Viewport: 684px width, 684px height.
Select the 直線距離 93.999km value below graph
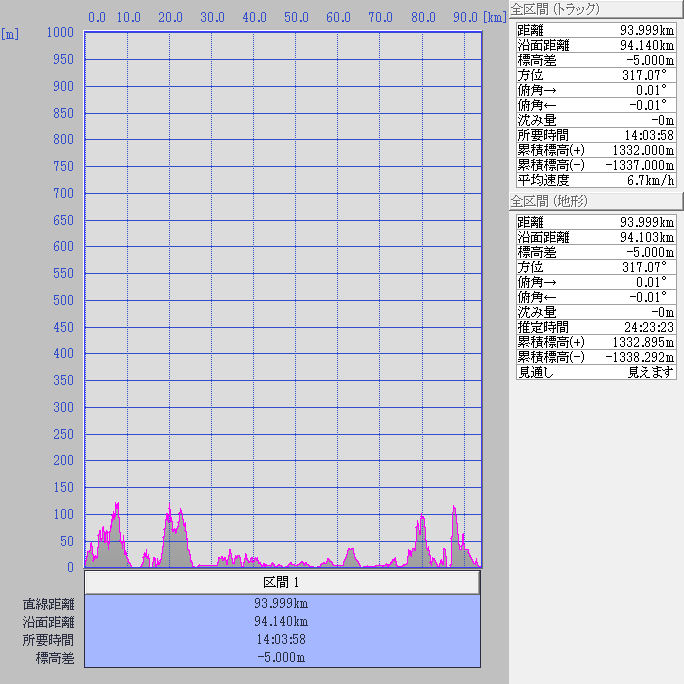pyautogui.click(x=282, y=604)
